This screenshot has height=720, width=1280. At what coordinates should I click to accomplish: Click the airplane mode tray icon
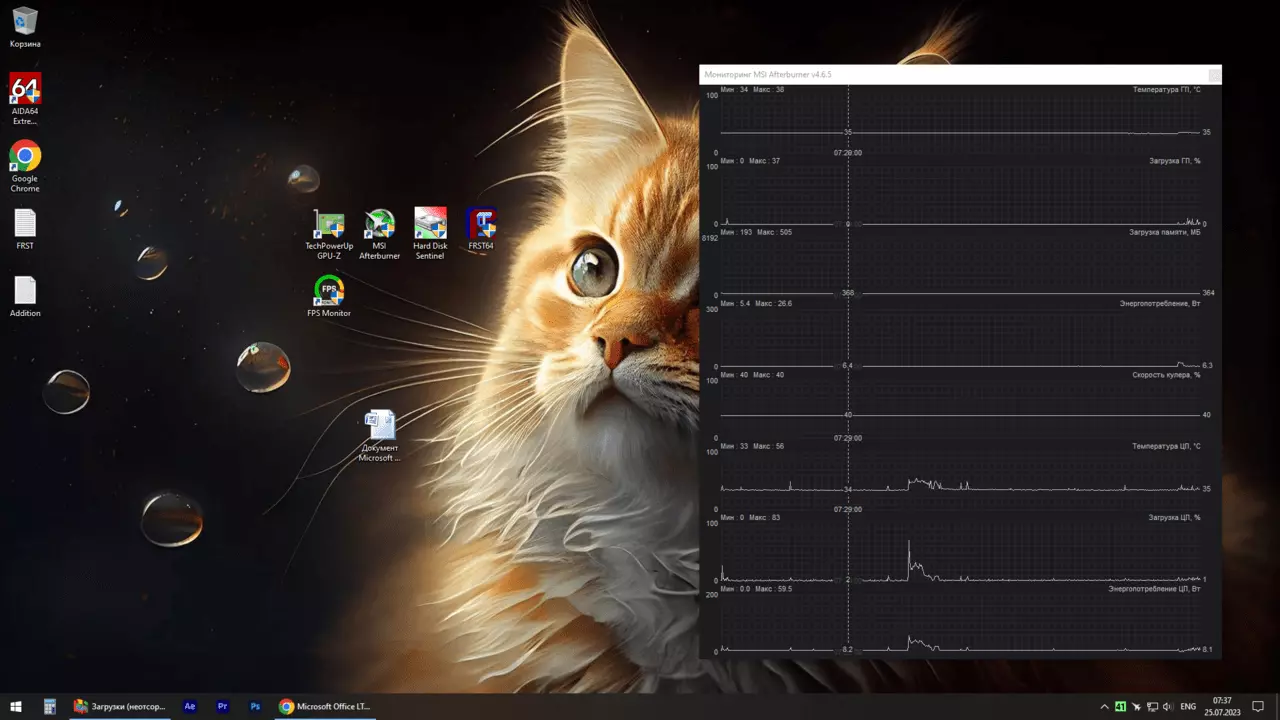click(x=1136, y=706)
